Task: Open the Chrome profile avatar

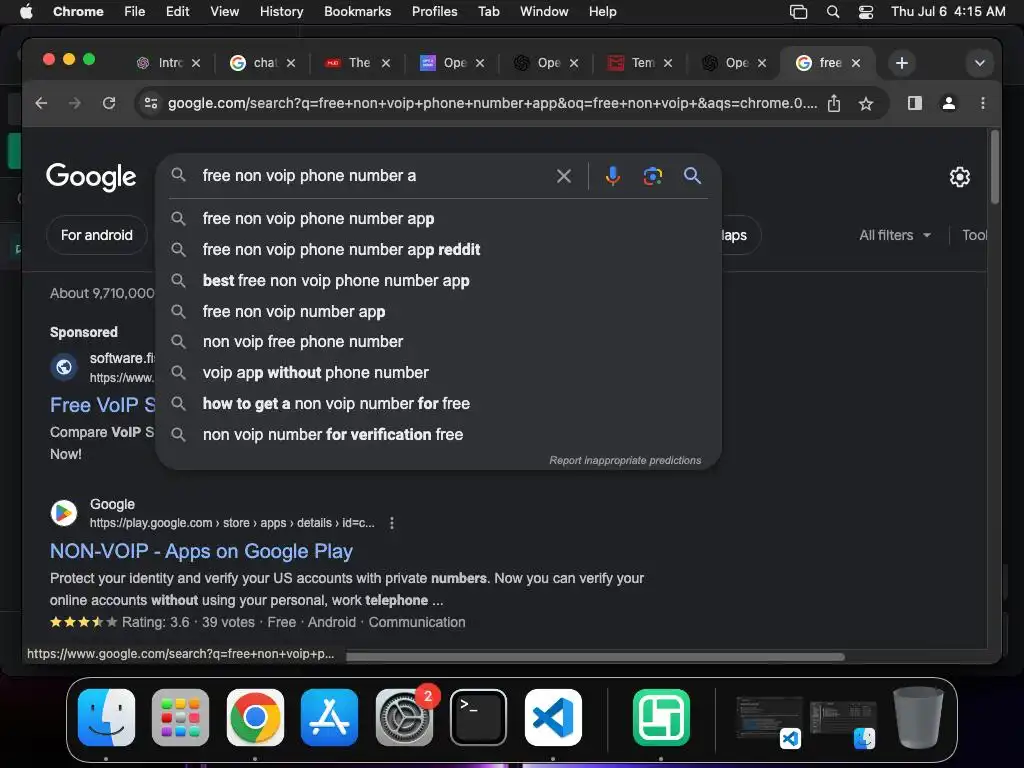Action: 949,103
